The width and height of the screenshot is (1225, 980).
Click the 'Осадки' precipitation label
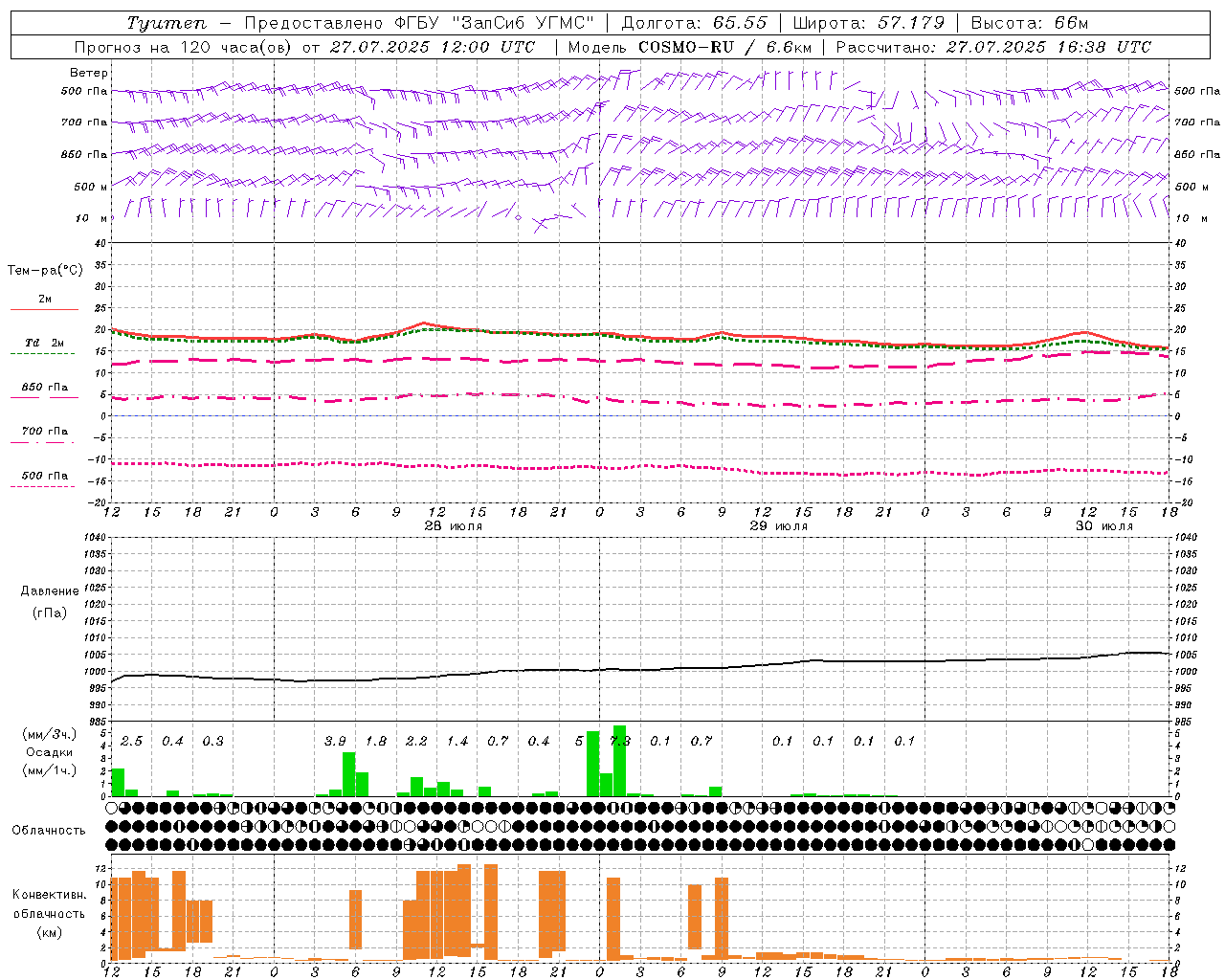pyautogui.click(x=50, y=752)
